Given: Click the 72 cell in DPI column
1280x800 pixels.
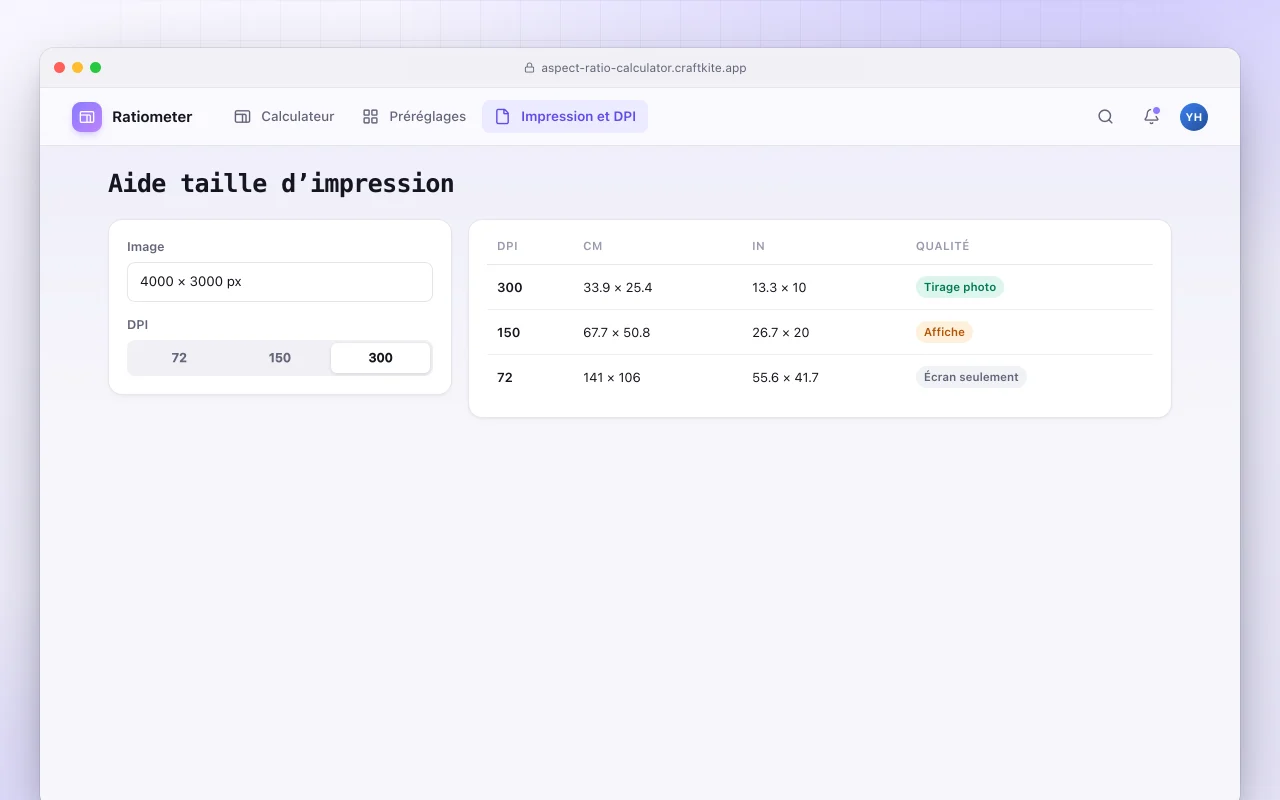Looking at the screenshot, I should click(505, 378).
